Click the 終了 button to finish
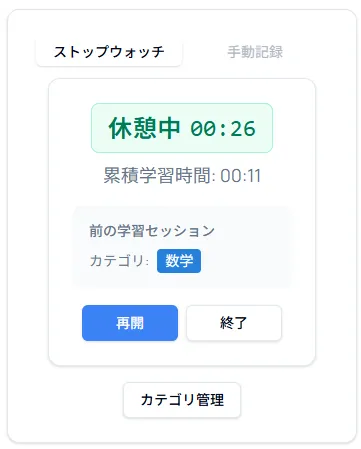Image resolution: width=361 pixels, height=449 pixels. [x=234, y=323]
